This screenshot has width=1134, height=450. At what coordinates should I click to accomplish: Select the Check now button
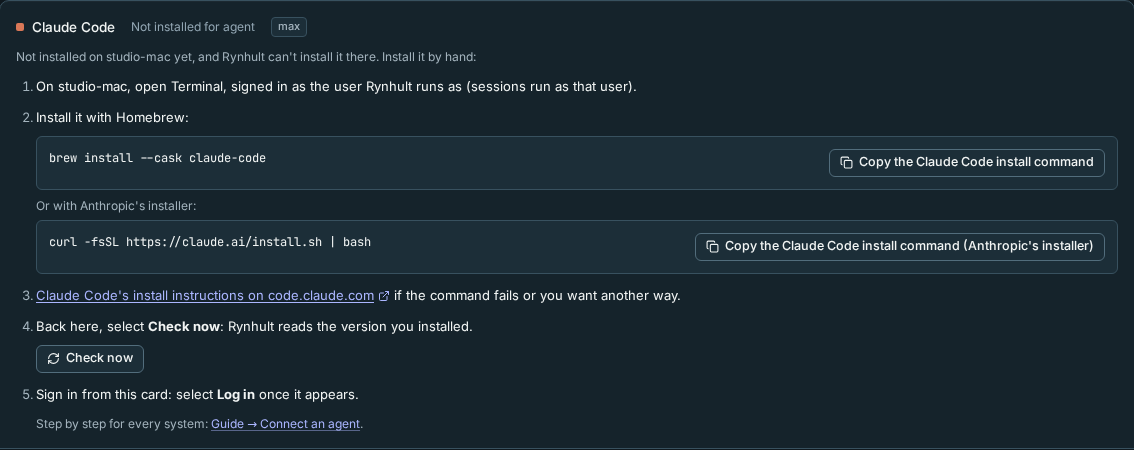(90, 358)
